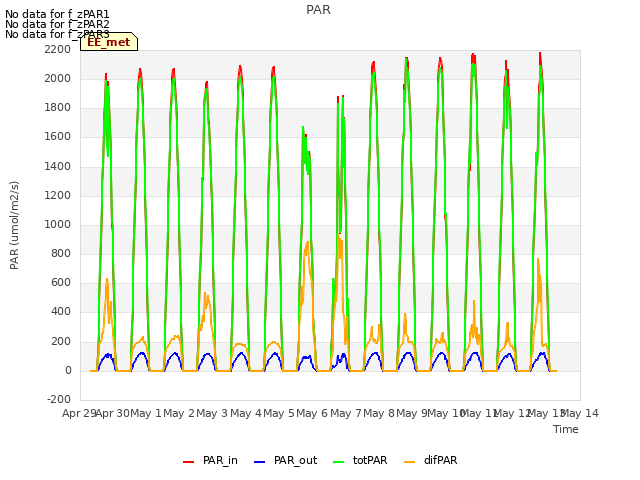Image resolution: width=640 pixels, height=480 pixels.
Task: Click the 600 y-axis tick label
Action: pos(61,283)
